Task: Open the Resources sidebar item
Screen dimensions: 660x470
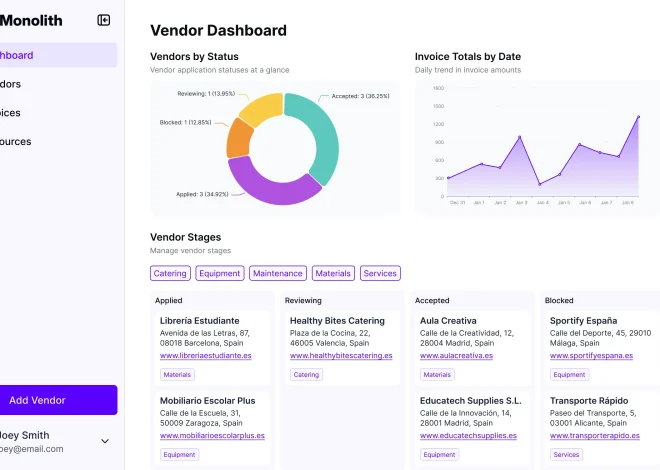Action: [x=59, y=141]
